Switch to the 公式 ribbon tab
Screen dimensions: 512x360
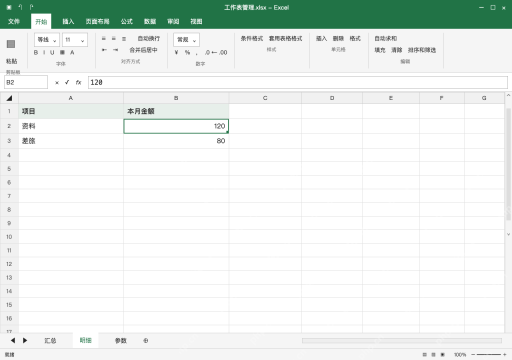(x=127, y=22)
